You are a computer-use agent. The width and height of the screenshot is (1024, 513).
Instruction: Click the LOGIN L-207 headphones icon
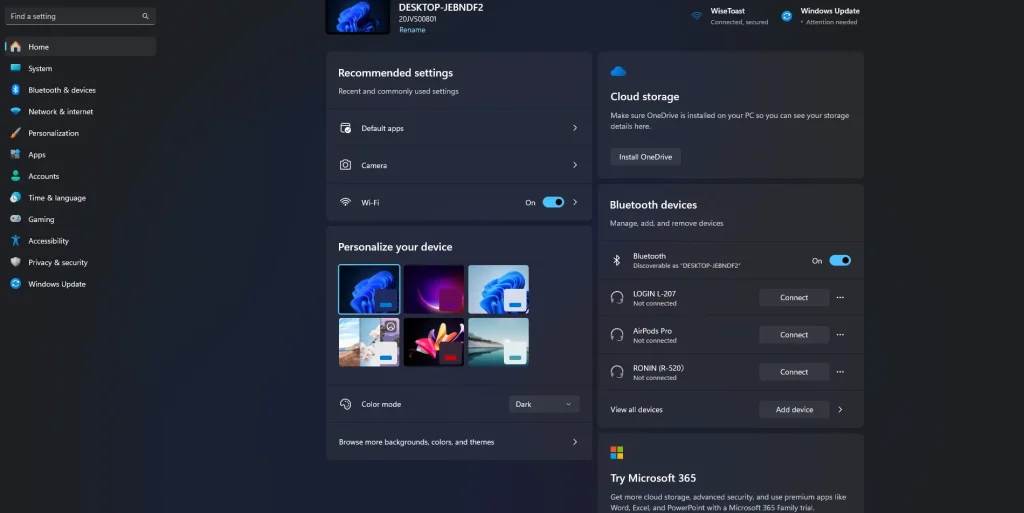616,298
